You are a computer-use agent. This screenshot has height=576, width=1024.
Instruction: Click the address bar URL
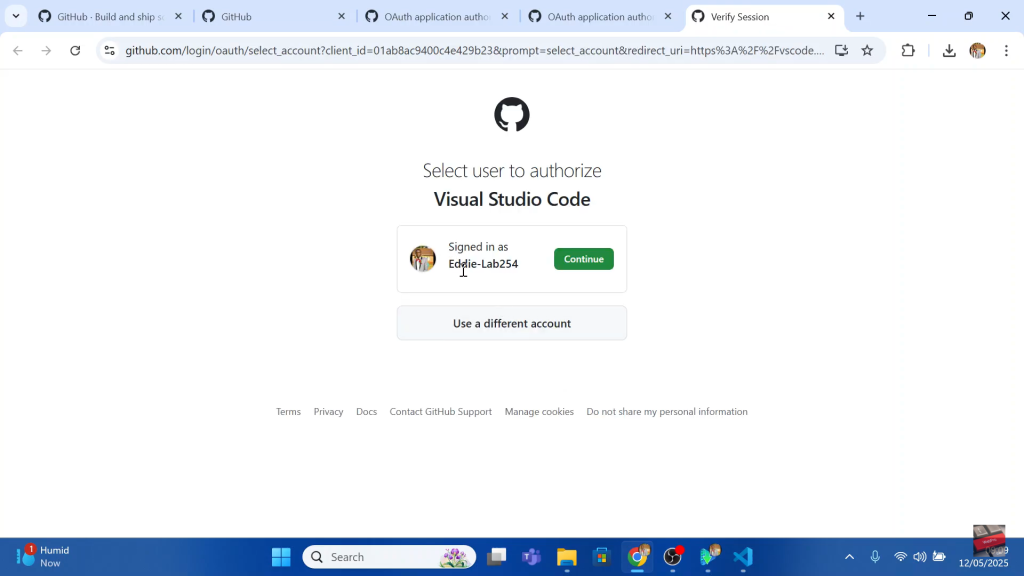coord(475,50)
